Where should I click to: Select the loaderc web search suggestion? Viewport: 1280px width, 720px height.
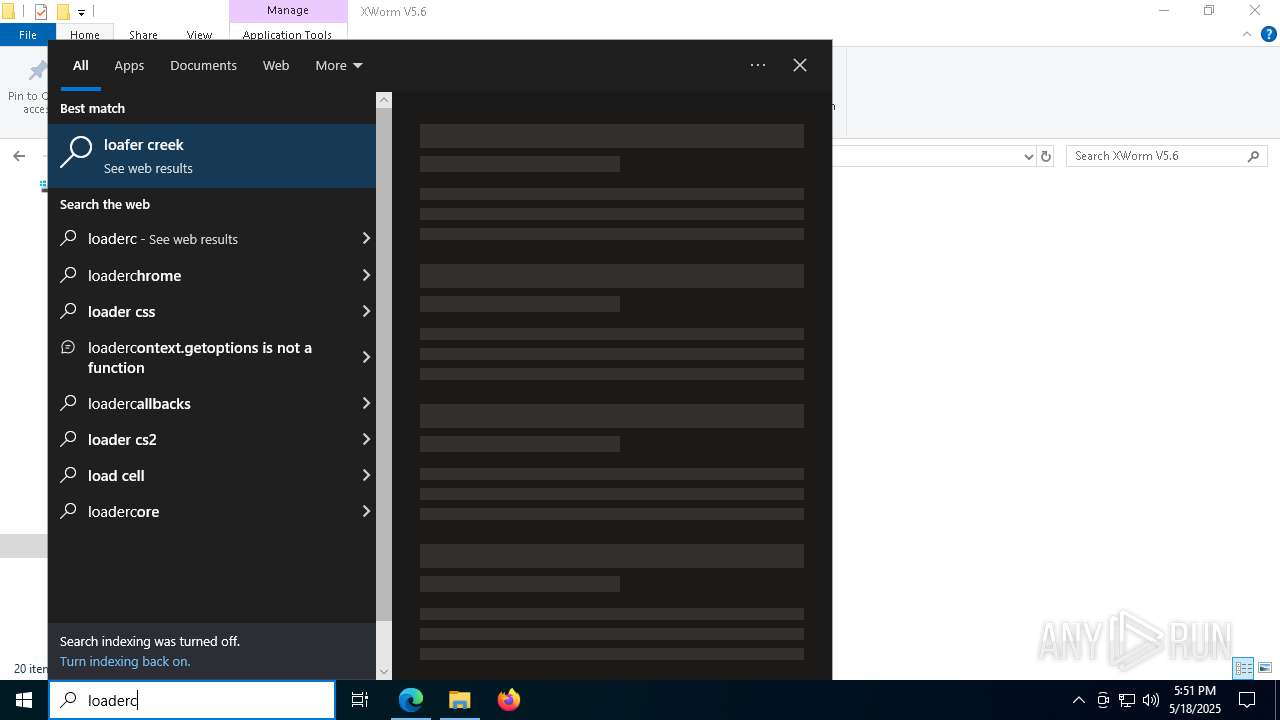point(202,239)
